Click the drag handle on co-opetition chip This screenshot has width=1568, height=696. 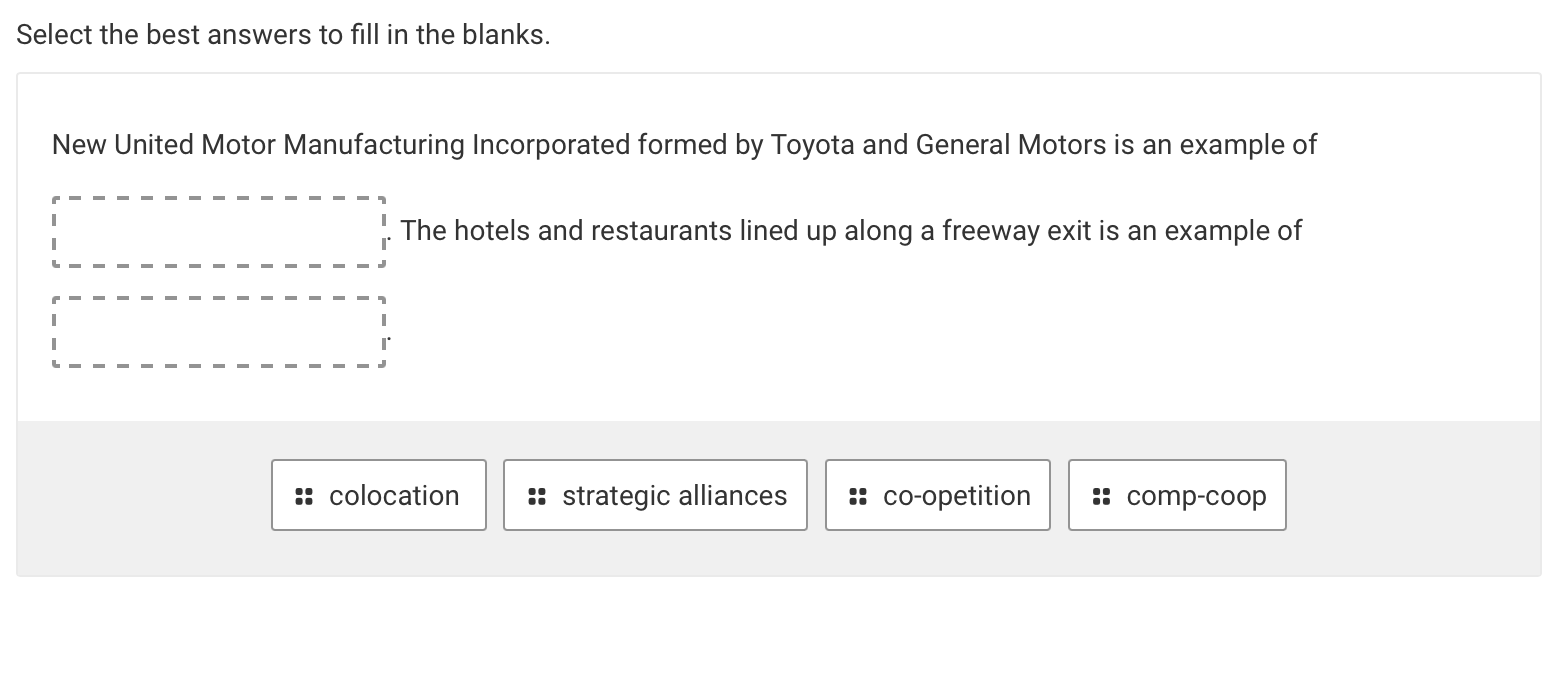pyautogui.click(x=858, y=494)
